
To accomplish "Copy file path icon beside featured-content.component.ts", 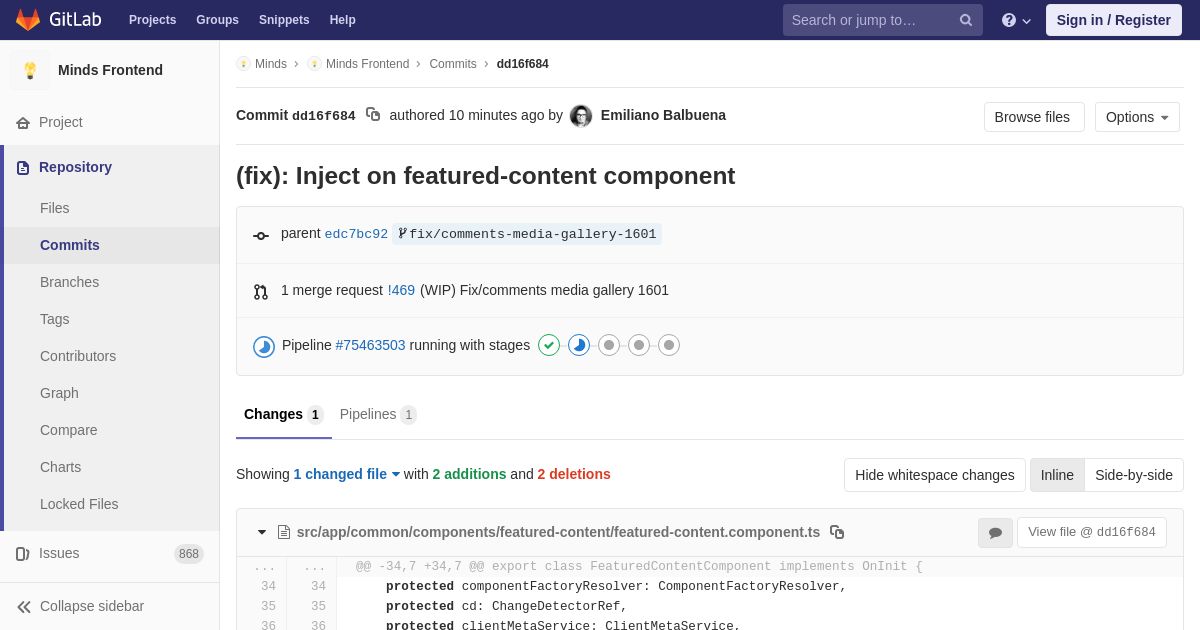I will [837, 532].
